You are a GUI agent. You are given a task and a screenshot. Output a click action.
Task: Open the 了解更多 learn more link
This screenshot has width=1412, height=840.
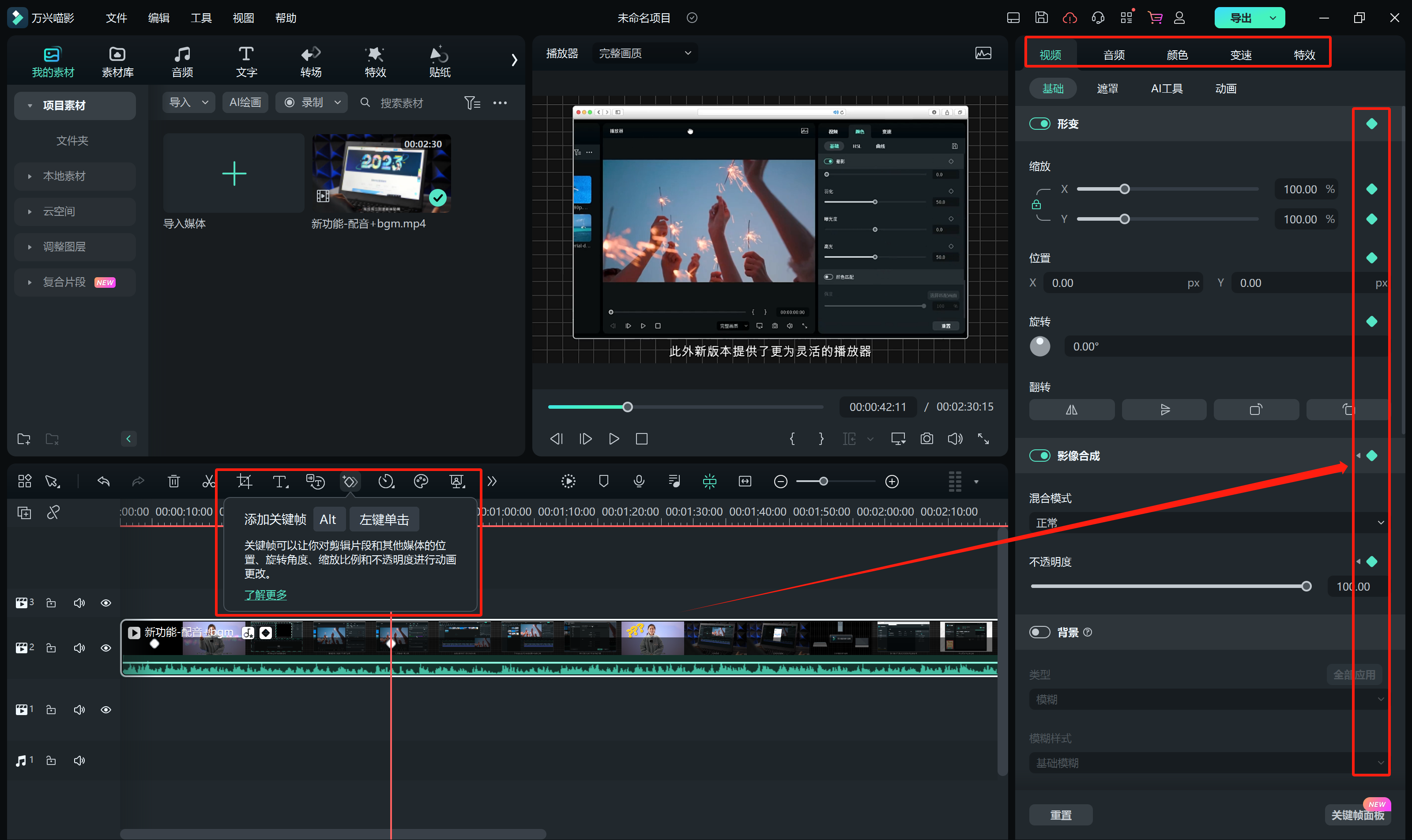[x=265, y=595]
